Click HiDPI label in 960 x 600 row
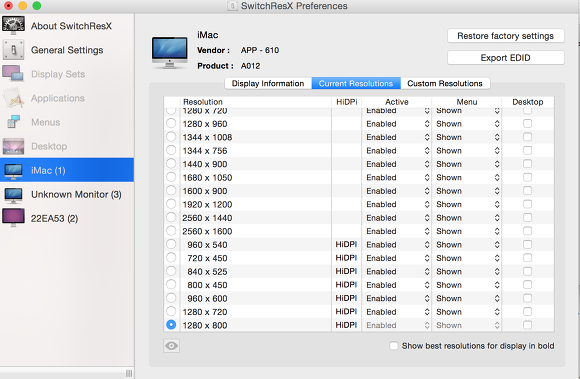Screen dimensions: 580x379 point(346,298)
